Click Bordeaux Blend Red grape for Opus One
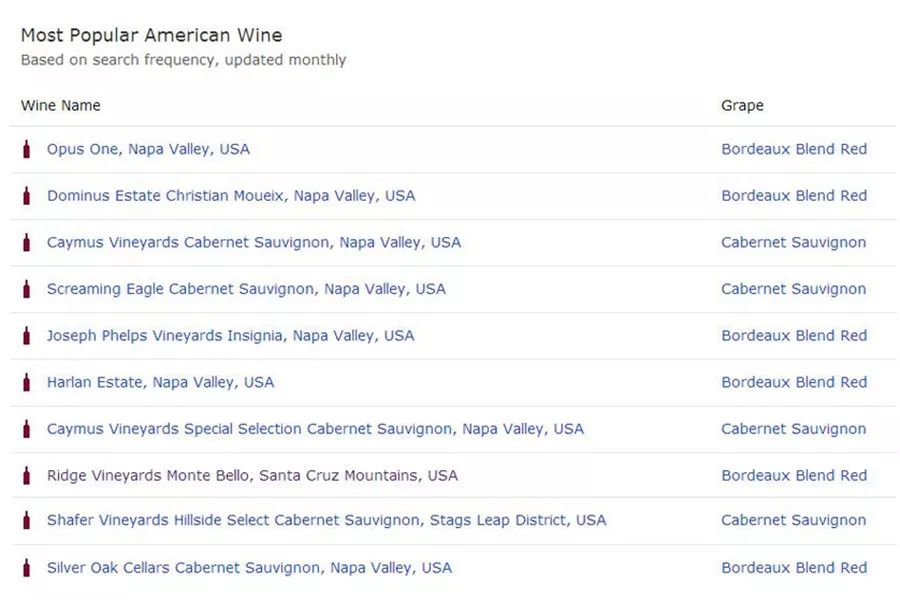This screenshot has width=900, height=600. pyautogui.click(x=794, y=149)
